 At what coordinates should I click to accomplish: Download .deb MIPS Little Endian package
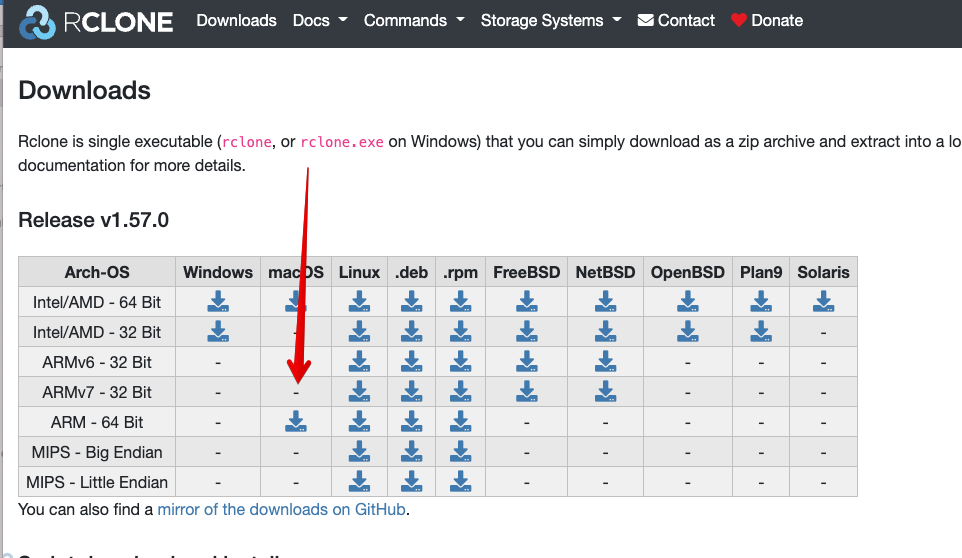[412, 482]
